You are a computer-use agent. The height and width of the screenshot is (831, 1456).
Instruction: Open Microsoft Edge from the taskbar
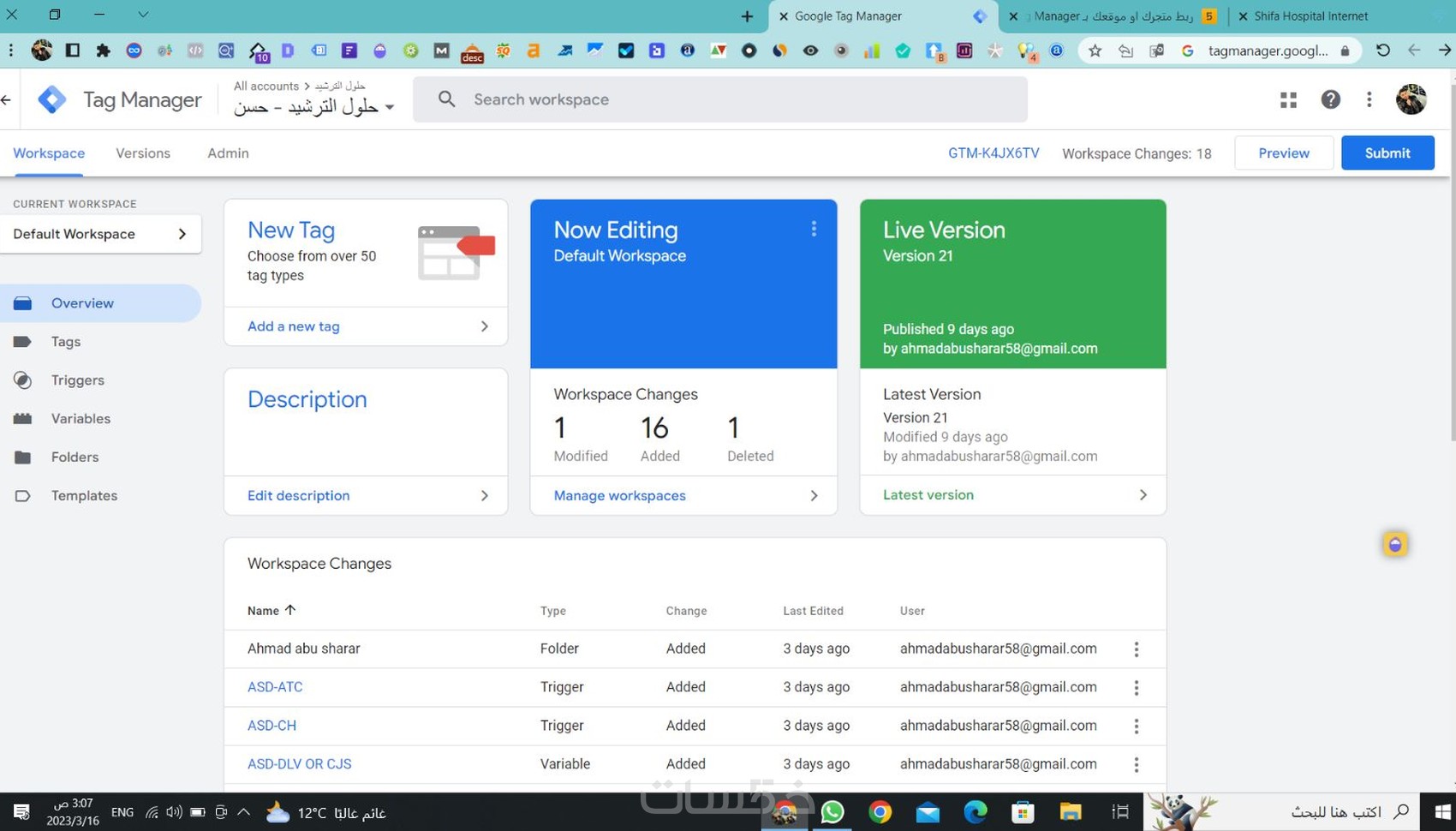975,811
